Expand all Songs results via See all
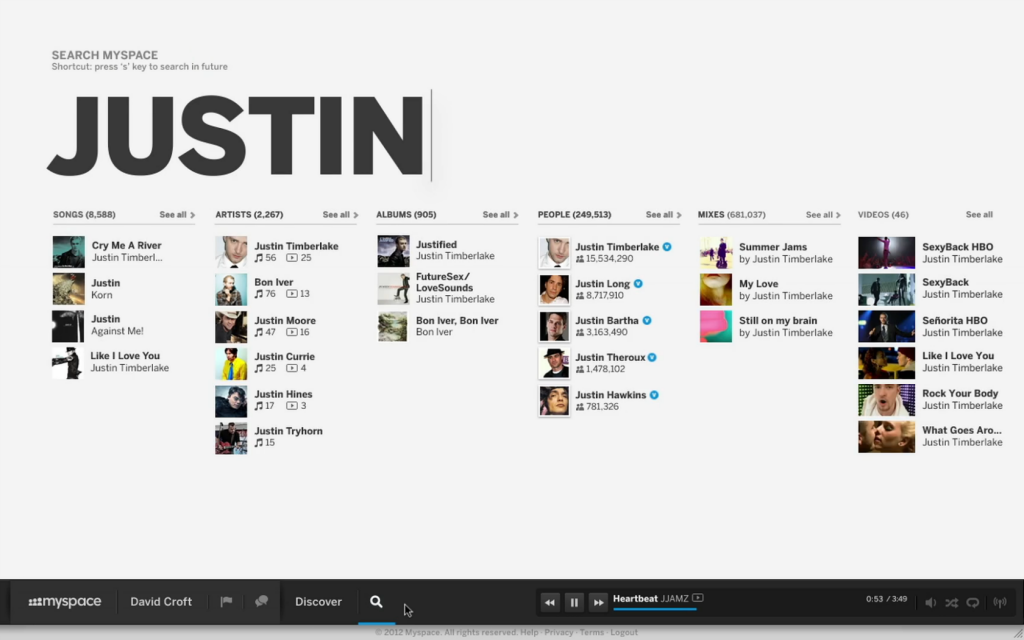 [177, 214]
